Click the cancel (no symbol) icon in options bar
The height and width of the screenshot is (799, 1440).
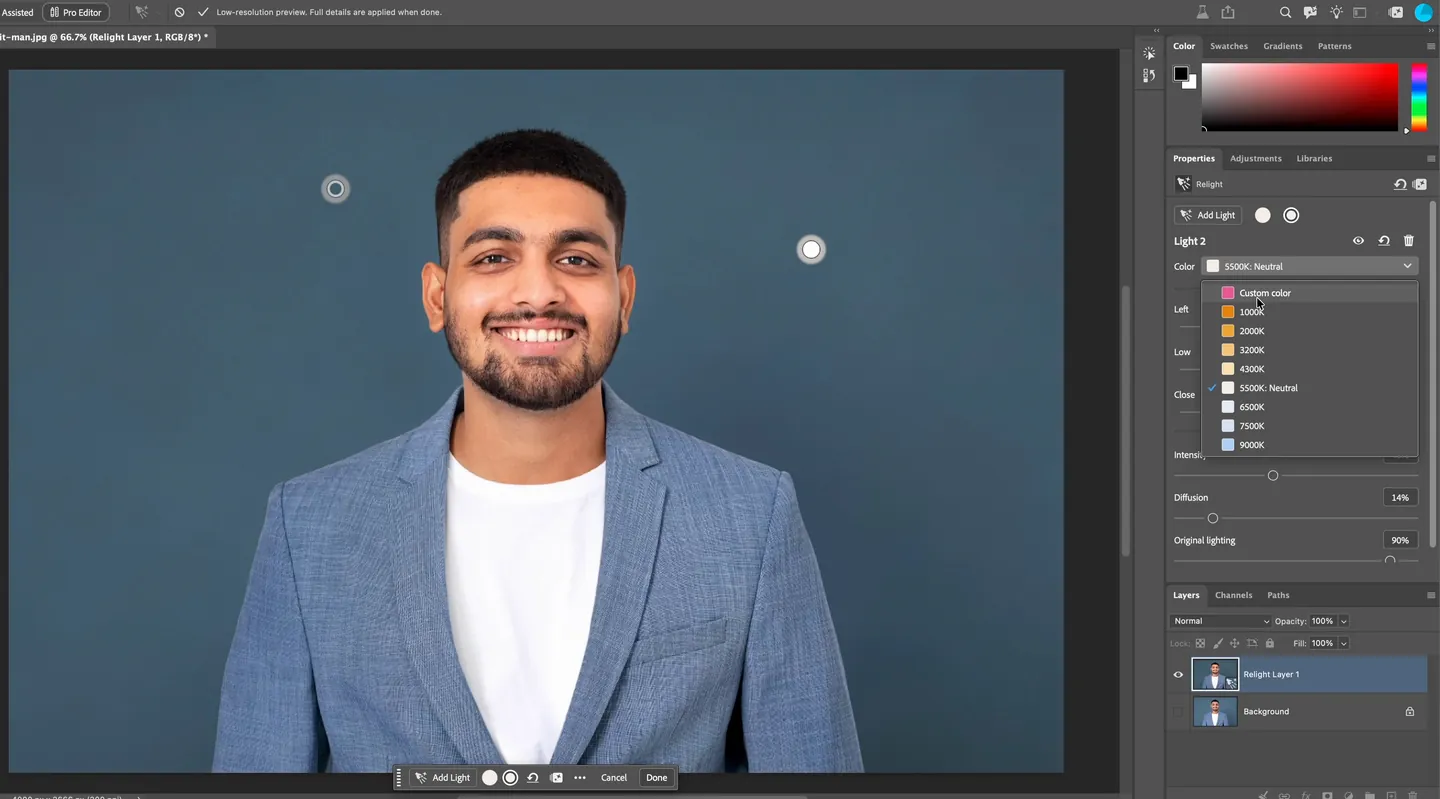point(179,12)
